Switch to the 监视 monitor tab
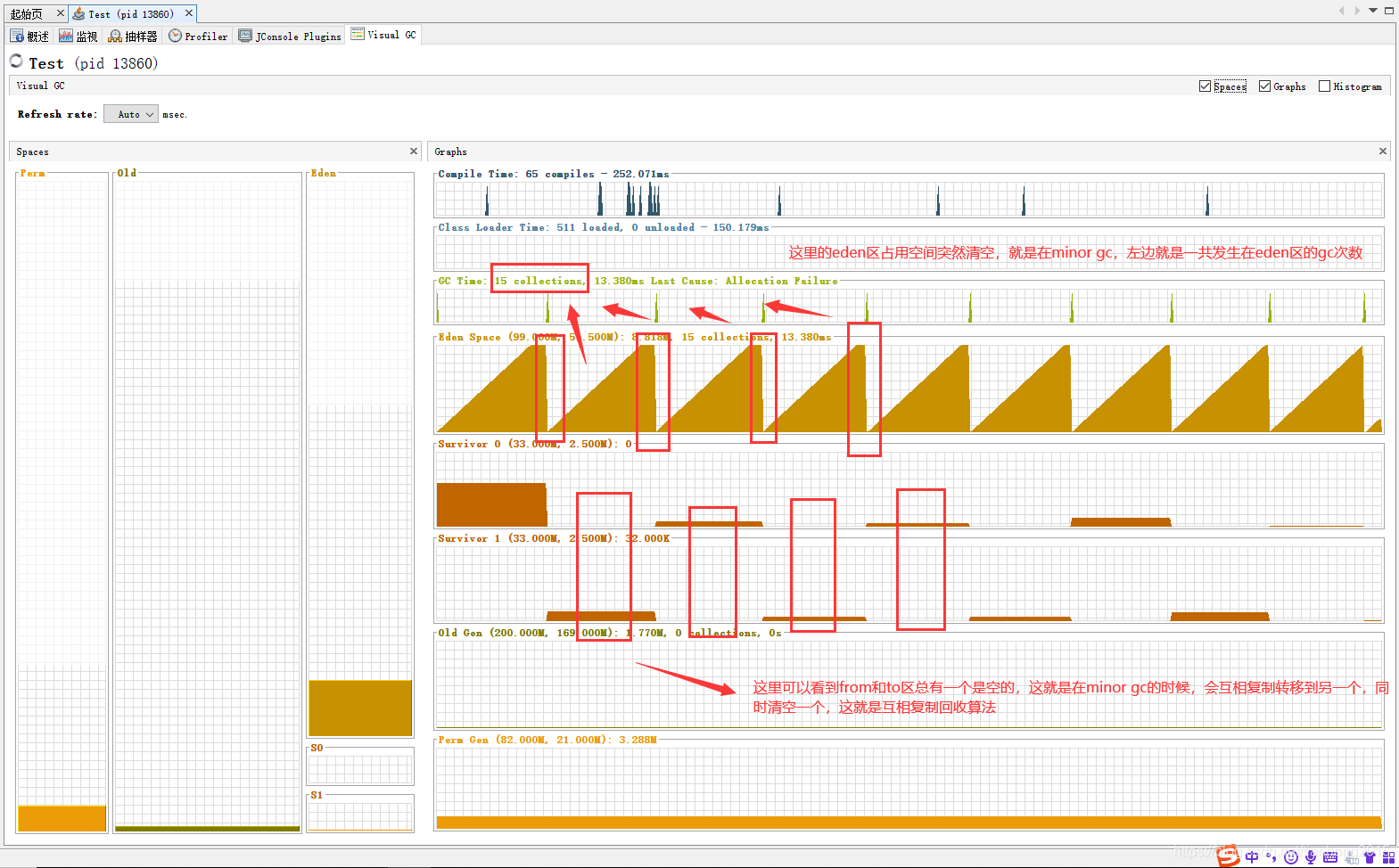Image resolution: width=1399 pixels, height=868 pixels. pos(78,36)
